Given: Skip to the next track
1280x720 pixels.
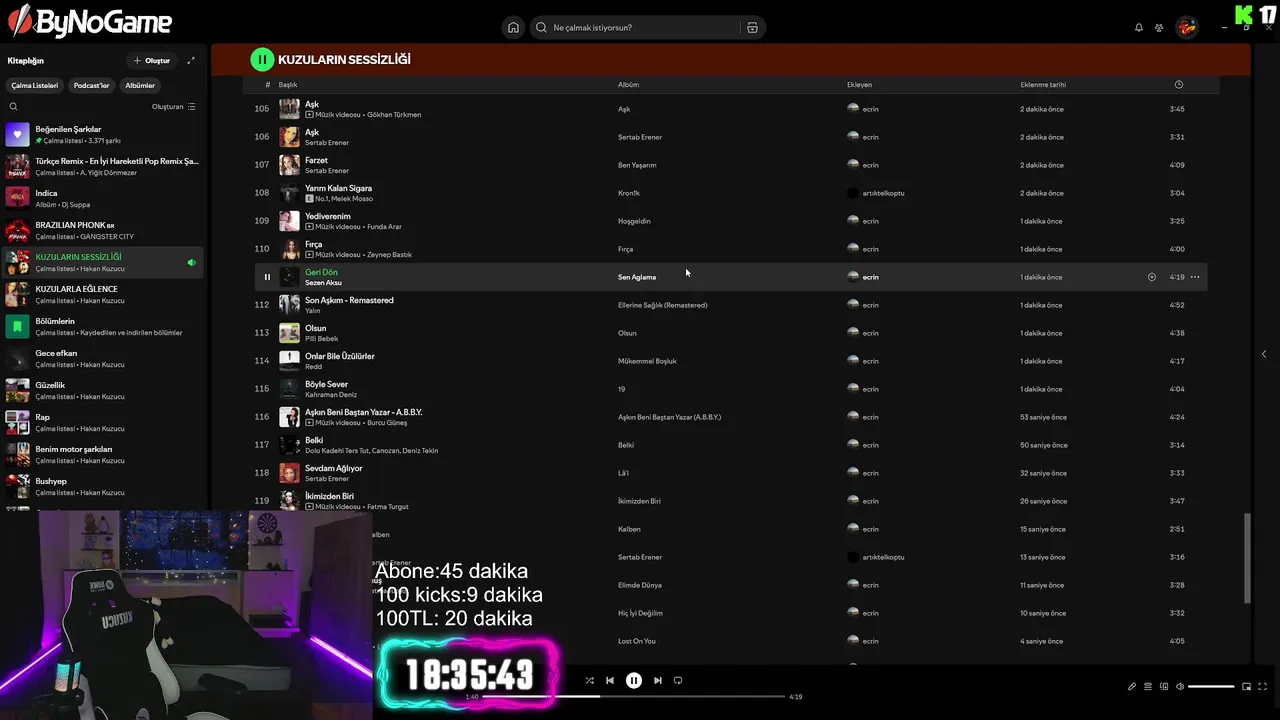Looking at the screenshot, I should click(x=658, y=680).
